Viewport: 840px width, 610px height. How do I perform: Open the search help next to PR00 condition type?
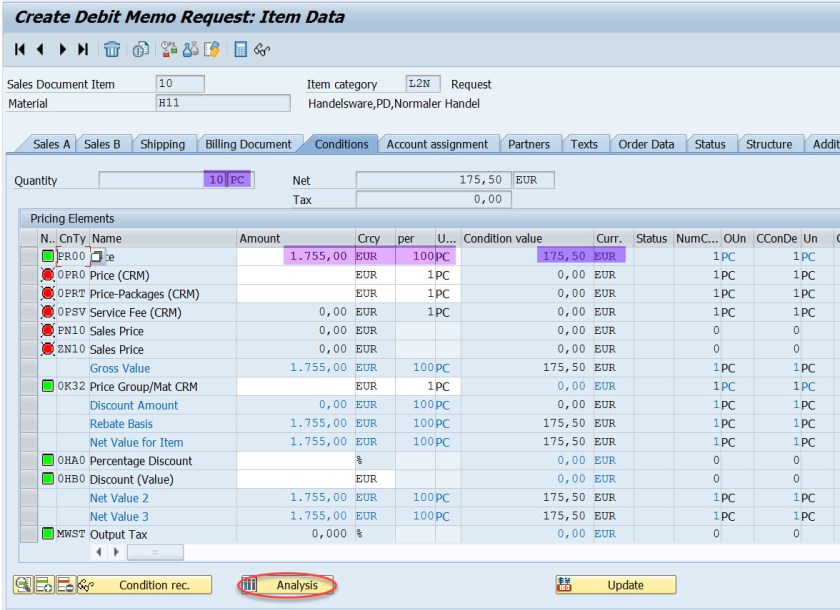(97, 257)
